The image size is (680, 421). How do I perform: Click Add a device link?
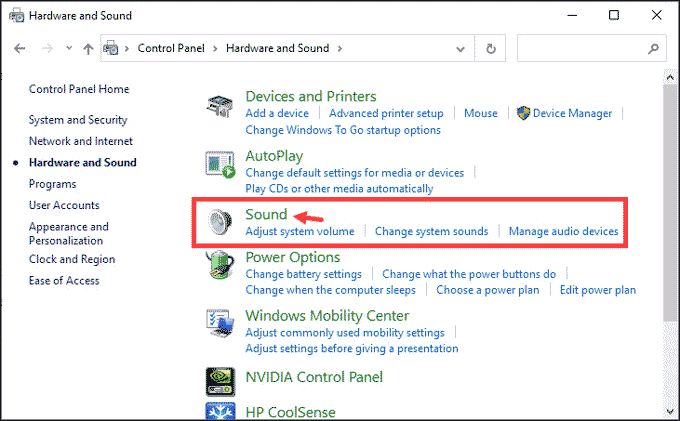point(277,113)
